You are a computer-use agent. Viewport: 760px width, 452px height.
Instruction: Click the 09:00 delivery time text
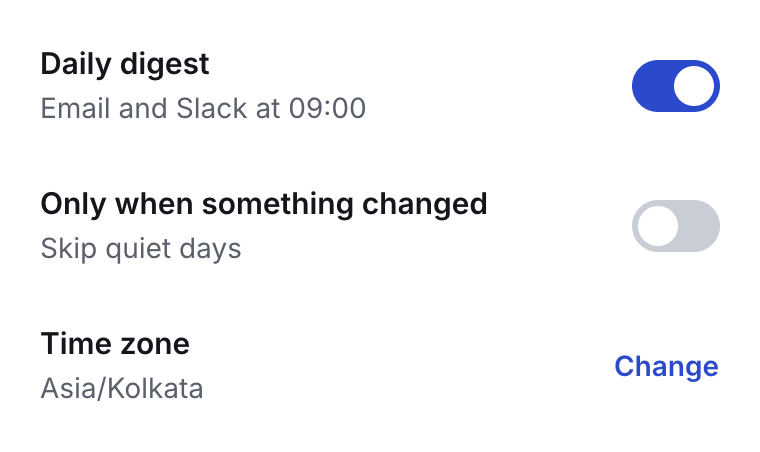[327, 108]
